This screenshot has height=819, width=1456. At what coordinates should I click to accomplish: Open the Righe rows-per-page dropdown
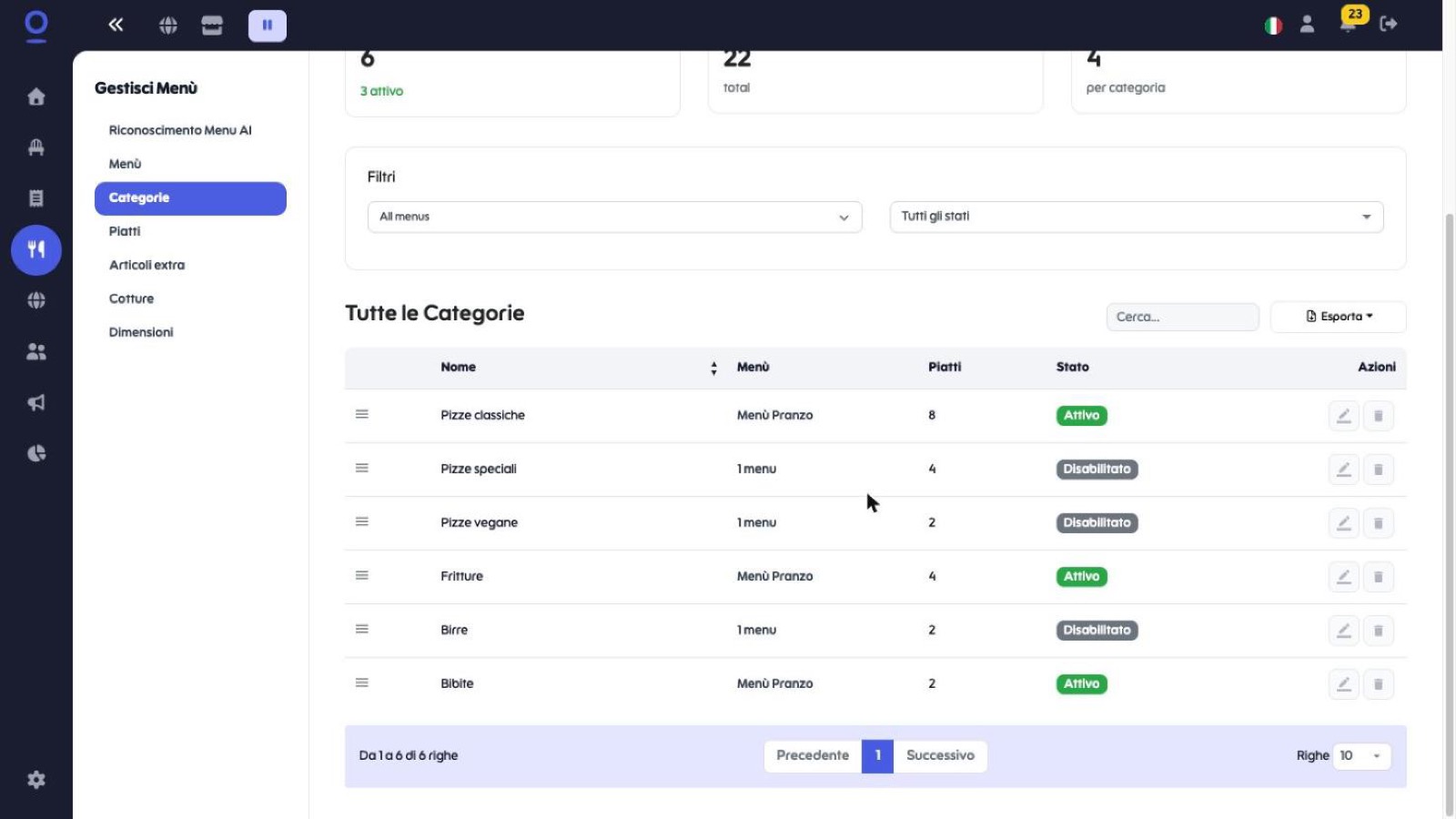[x=1361, y=756]
